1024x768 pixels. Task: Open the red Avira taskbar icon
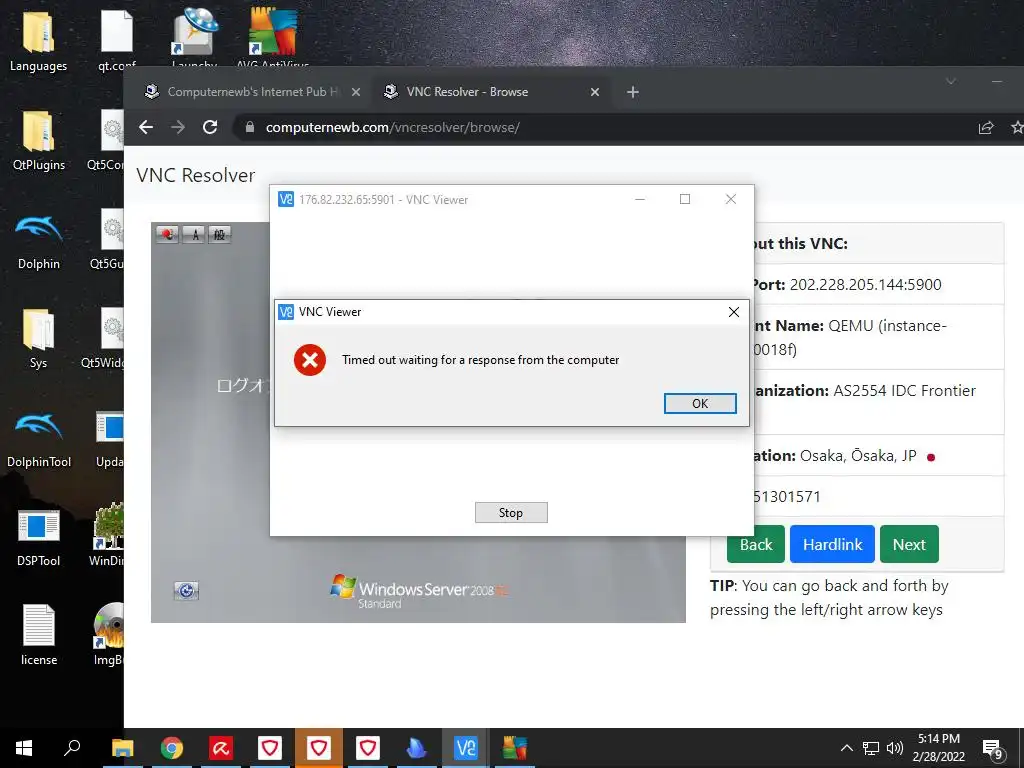pos(221,748)
